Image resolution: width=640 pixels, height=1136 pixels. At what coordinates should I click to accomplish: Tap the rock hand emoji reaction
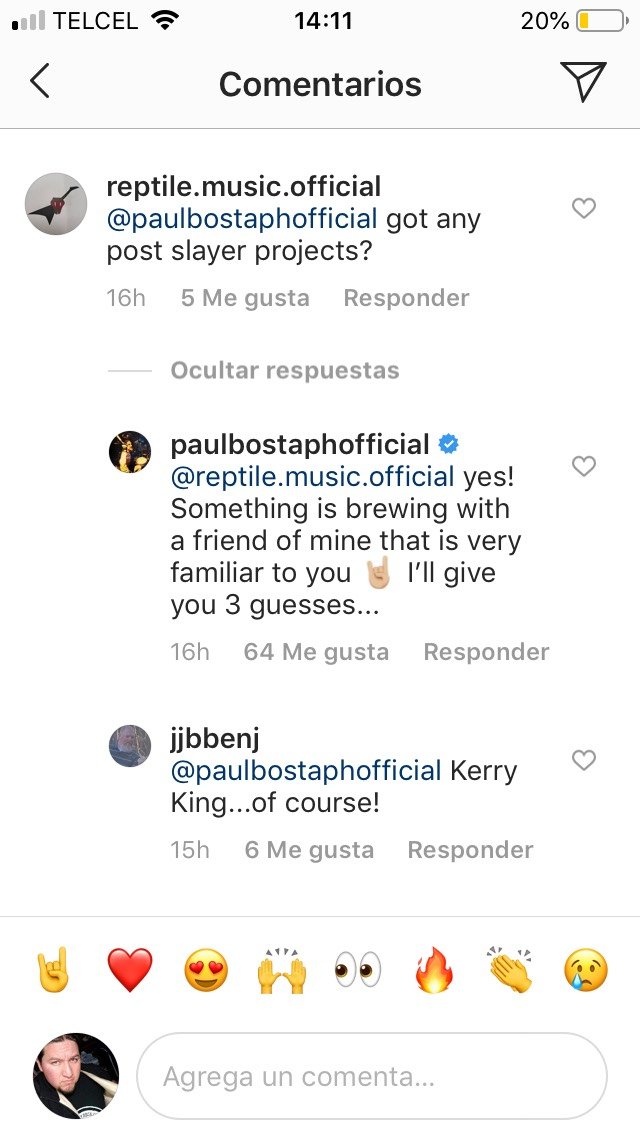[52, 970]
